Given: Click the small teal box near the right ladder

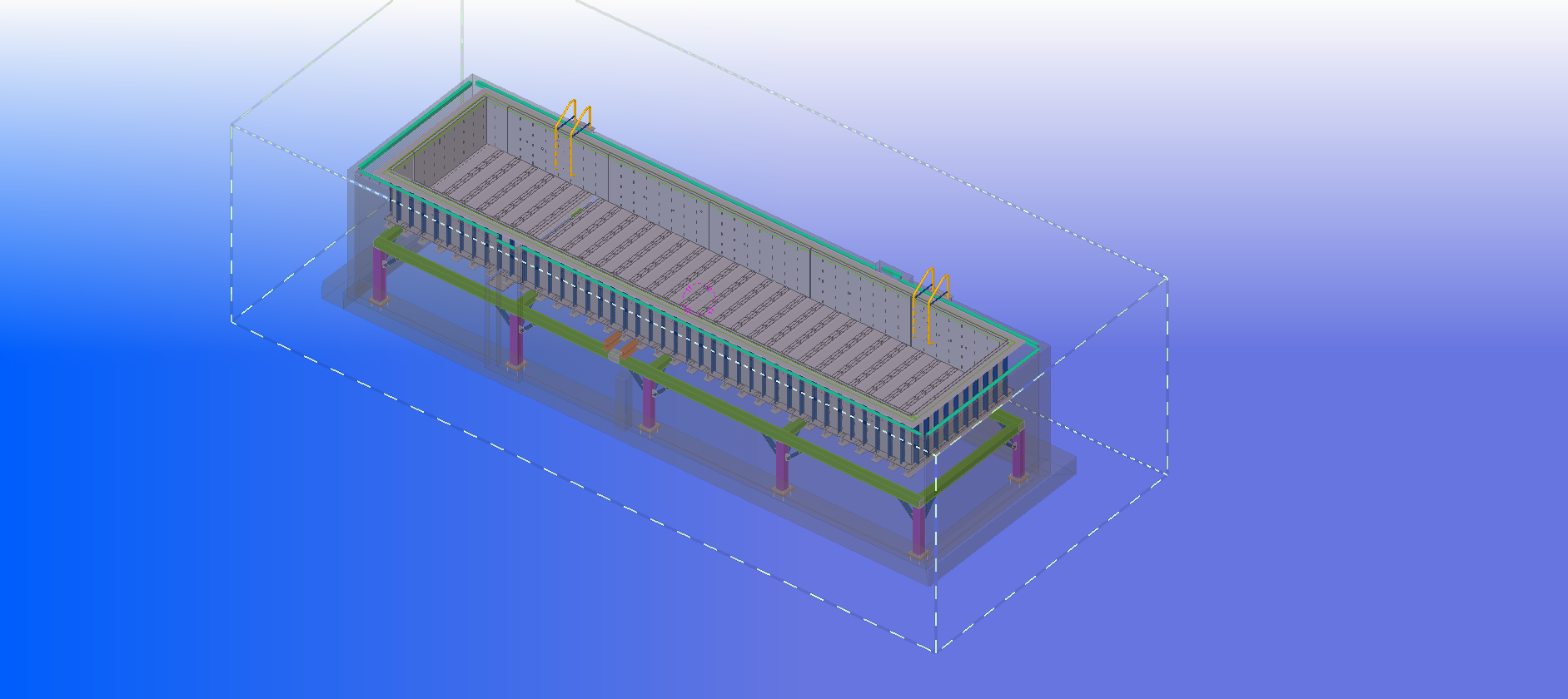Looking at the screenshot, I should 889,270.
